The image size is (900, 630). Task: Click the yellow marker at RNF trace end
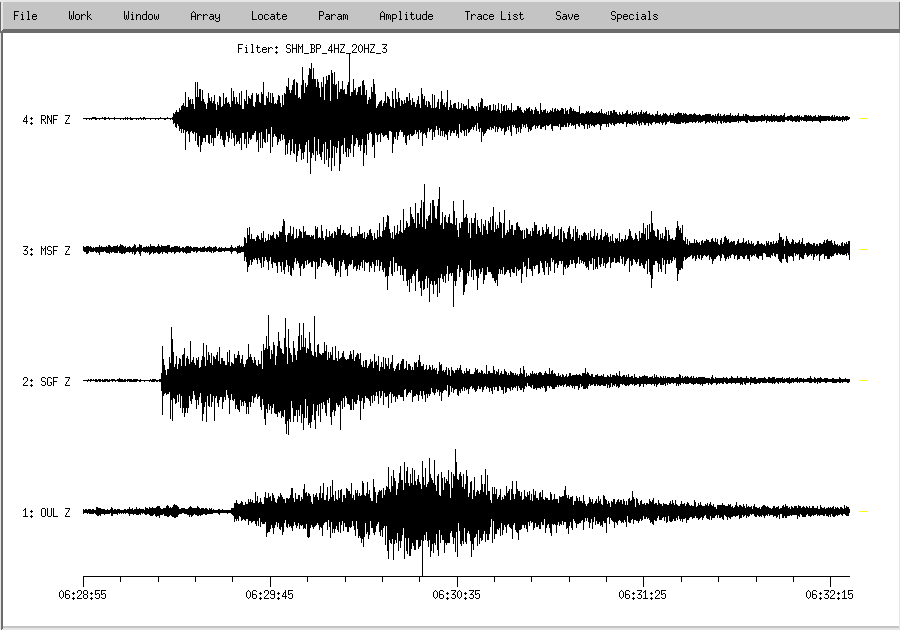tap(864, 119)
